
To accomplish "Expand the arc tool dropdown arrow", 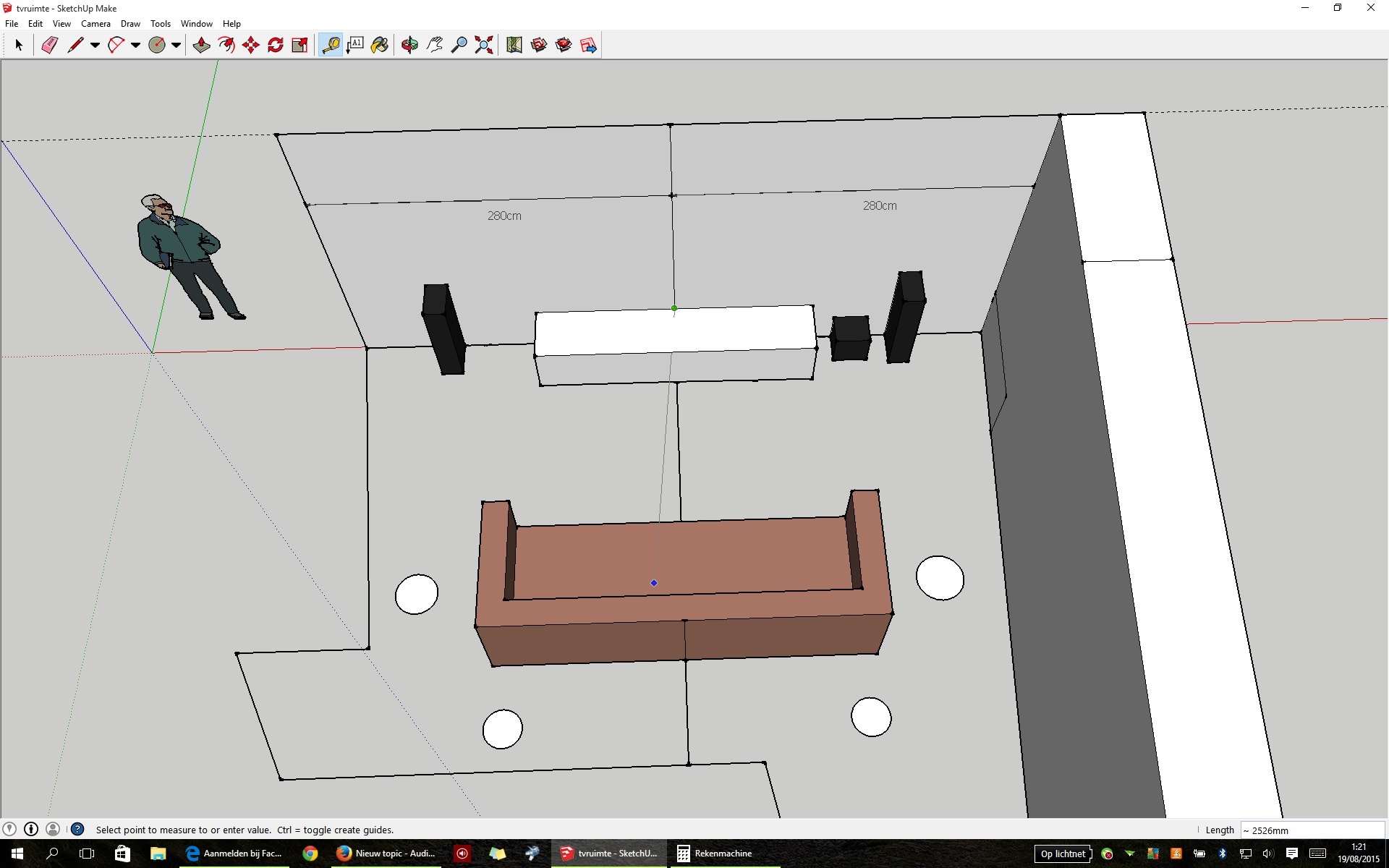I will [135, 45].
